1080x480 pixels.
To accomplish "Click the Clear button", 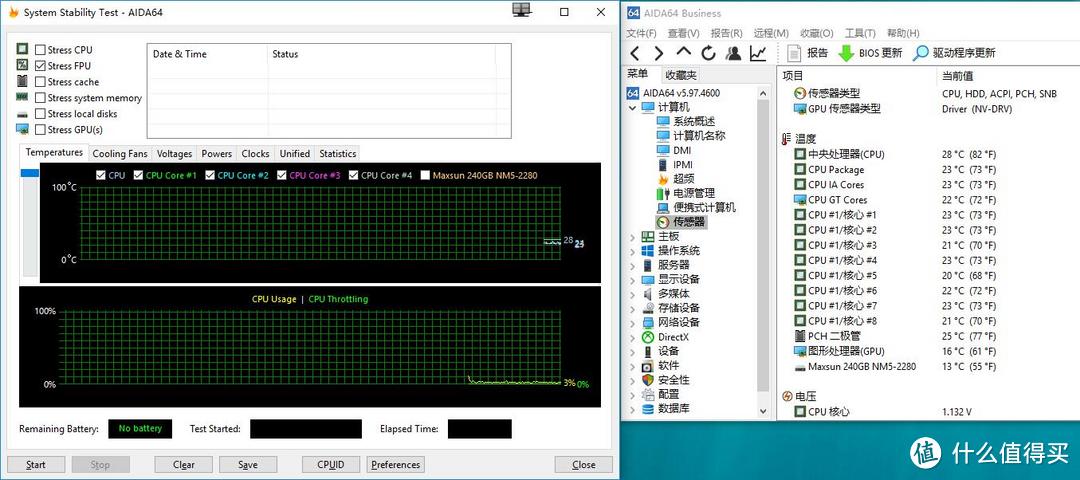I will 183,465.
